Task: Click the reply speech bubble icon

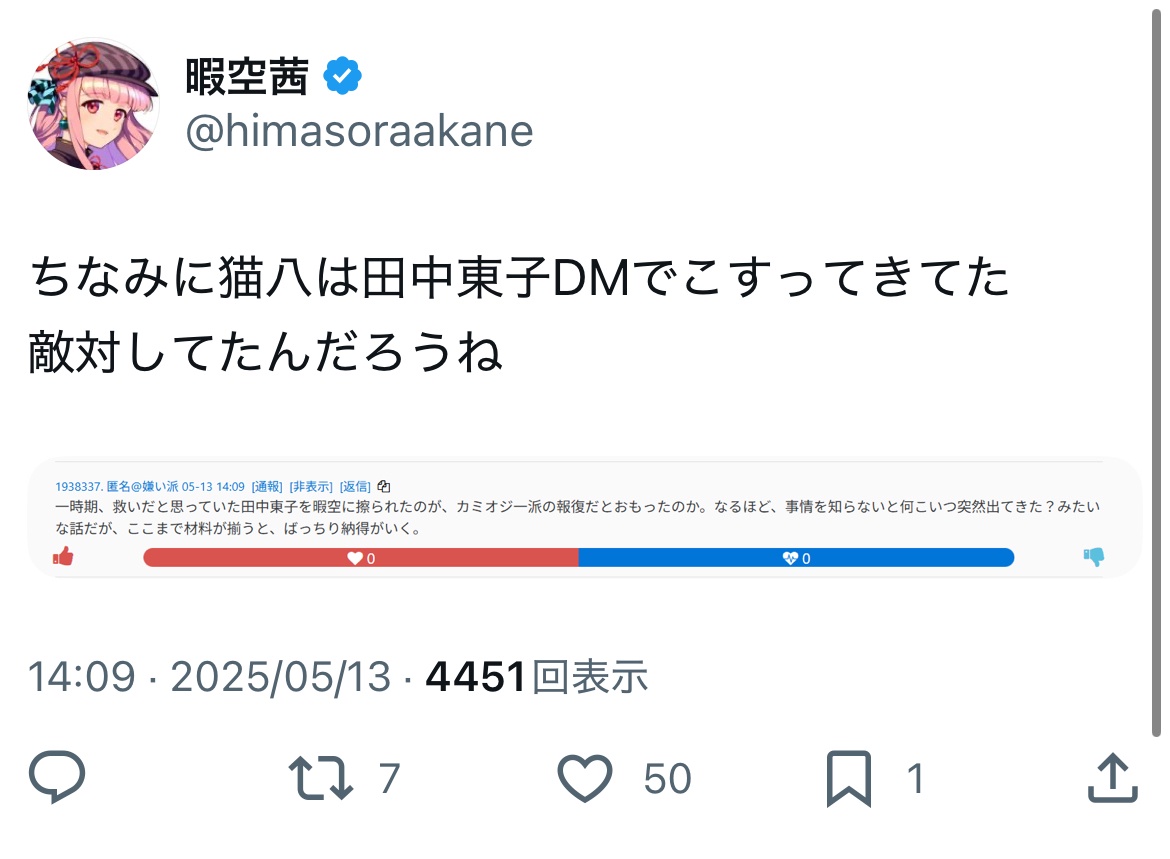Action: 57,779
